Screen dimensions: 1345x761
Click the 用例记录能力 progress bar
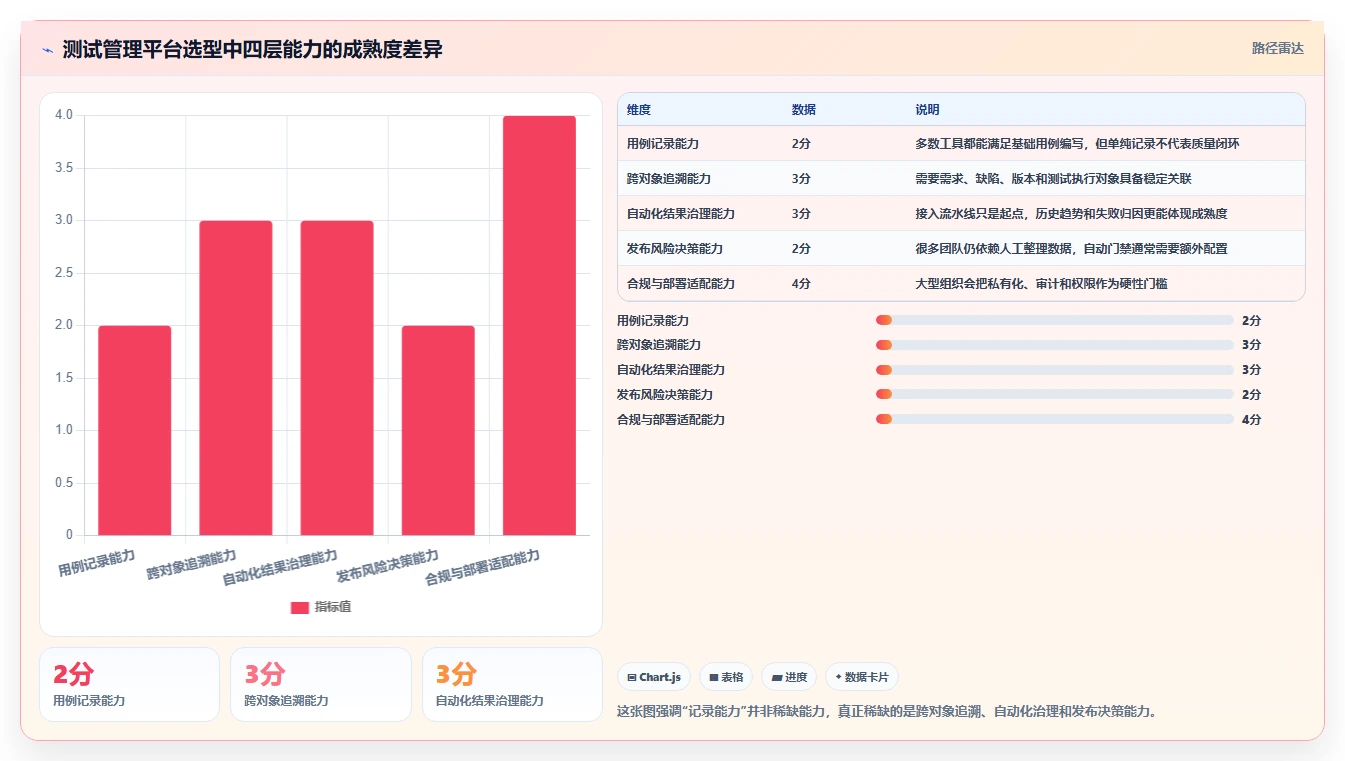coord(1054,320)
